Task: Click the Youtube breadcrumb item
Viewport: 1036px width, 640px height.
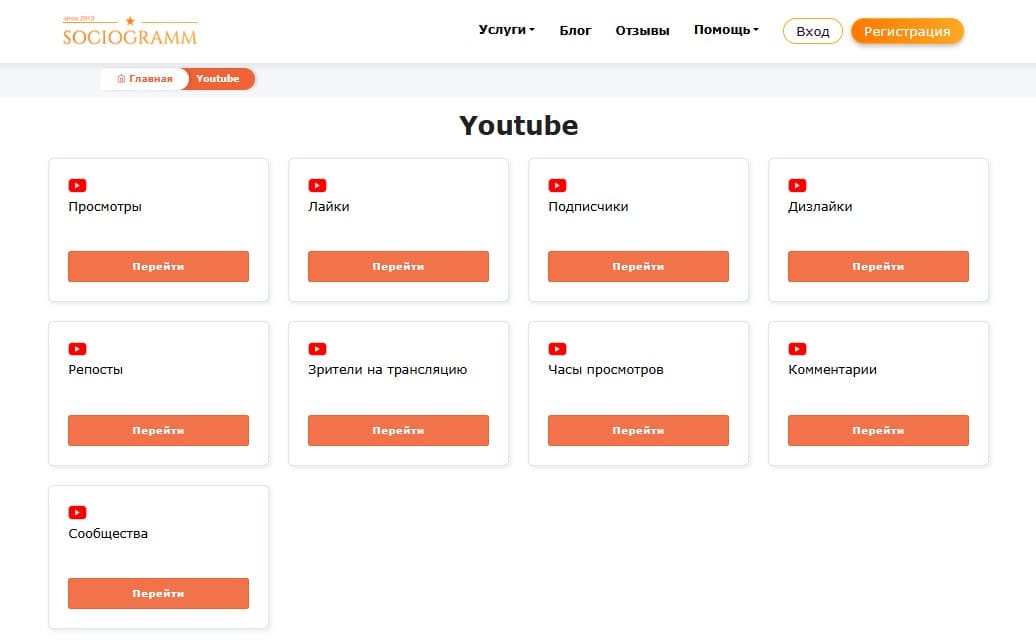Action: [217, 79]
